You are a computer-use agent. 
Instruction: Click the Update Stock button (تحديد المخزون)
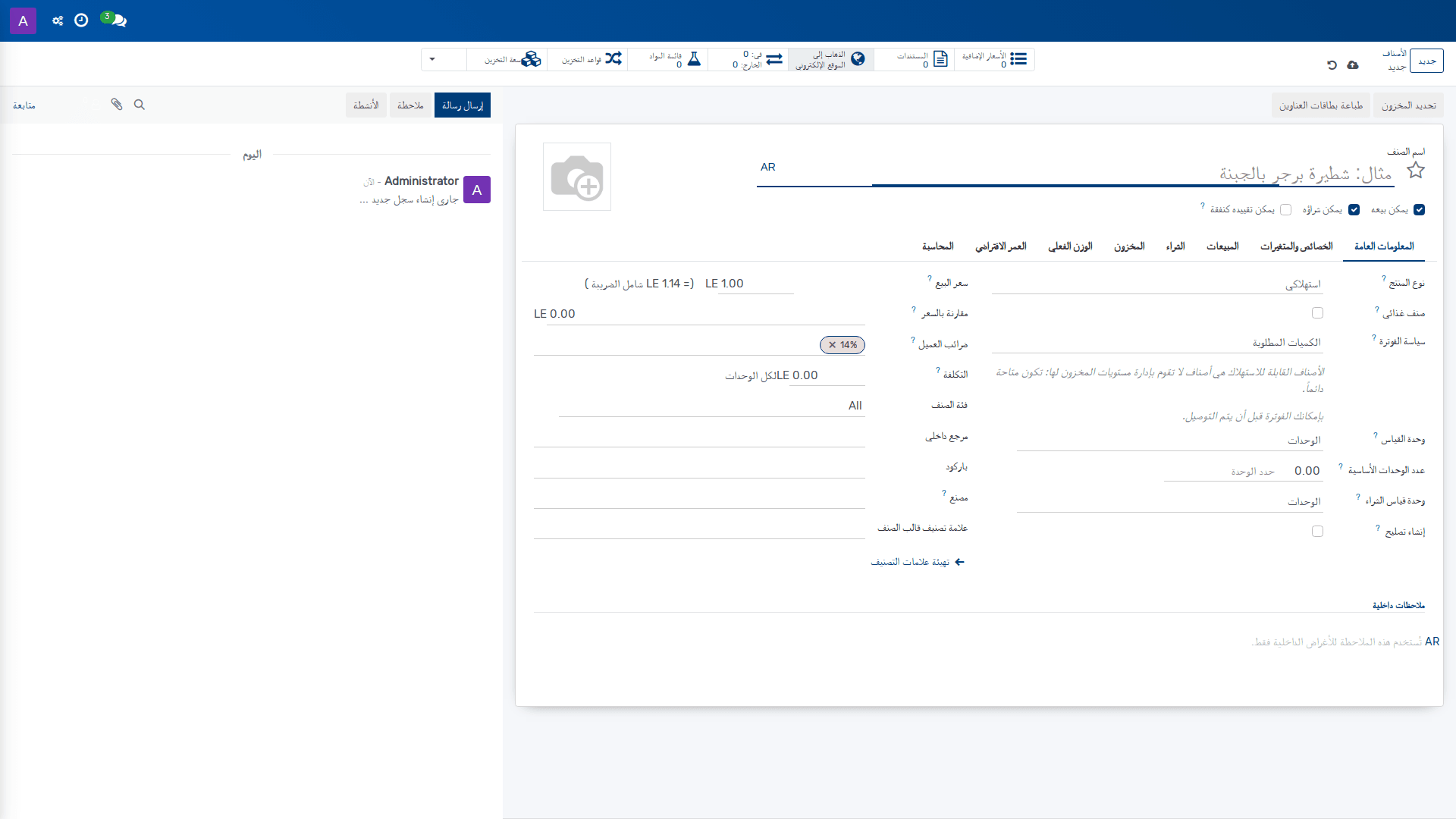1408,105
